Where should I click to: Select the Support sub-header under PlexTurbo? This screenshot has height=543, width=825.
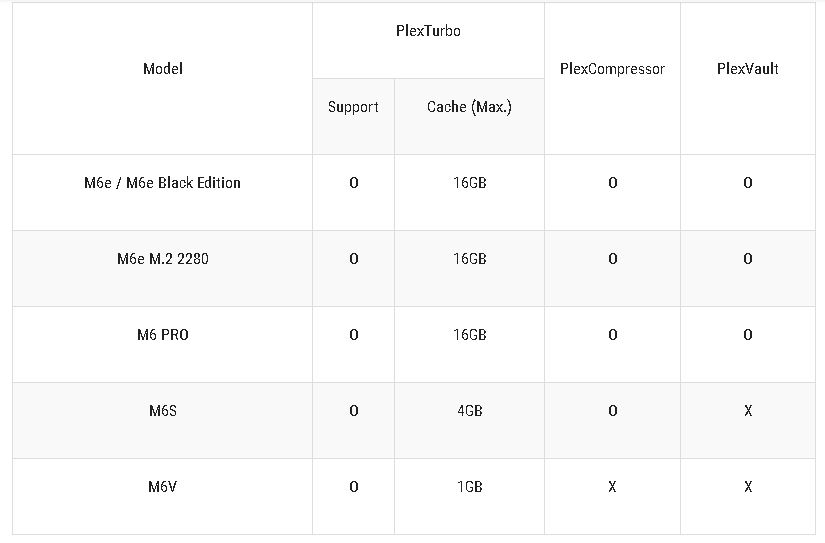tap(353, 107)
